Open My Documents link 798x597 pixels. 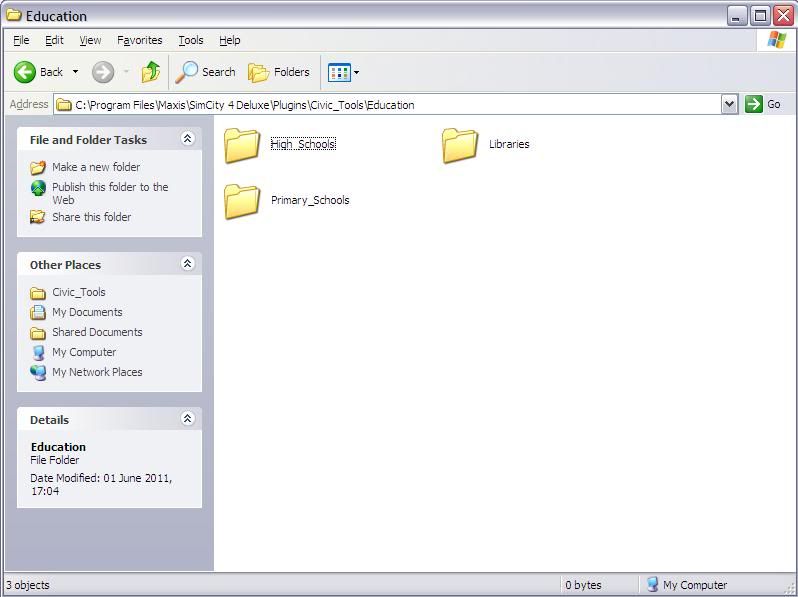(x=87, y=312)
